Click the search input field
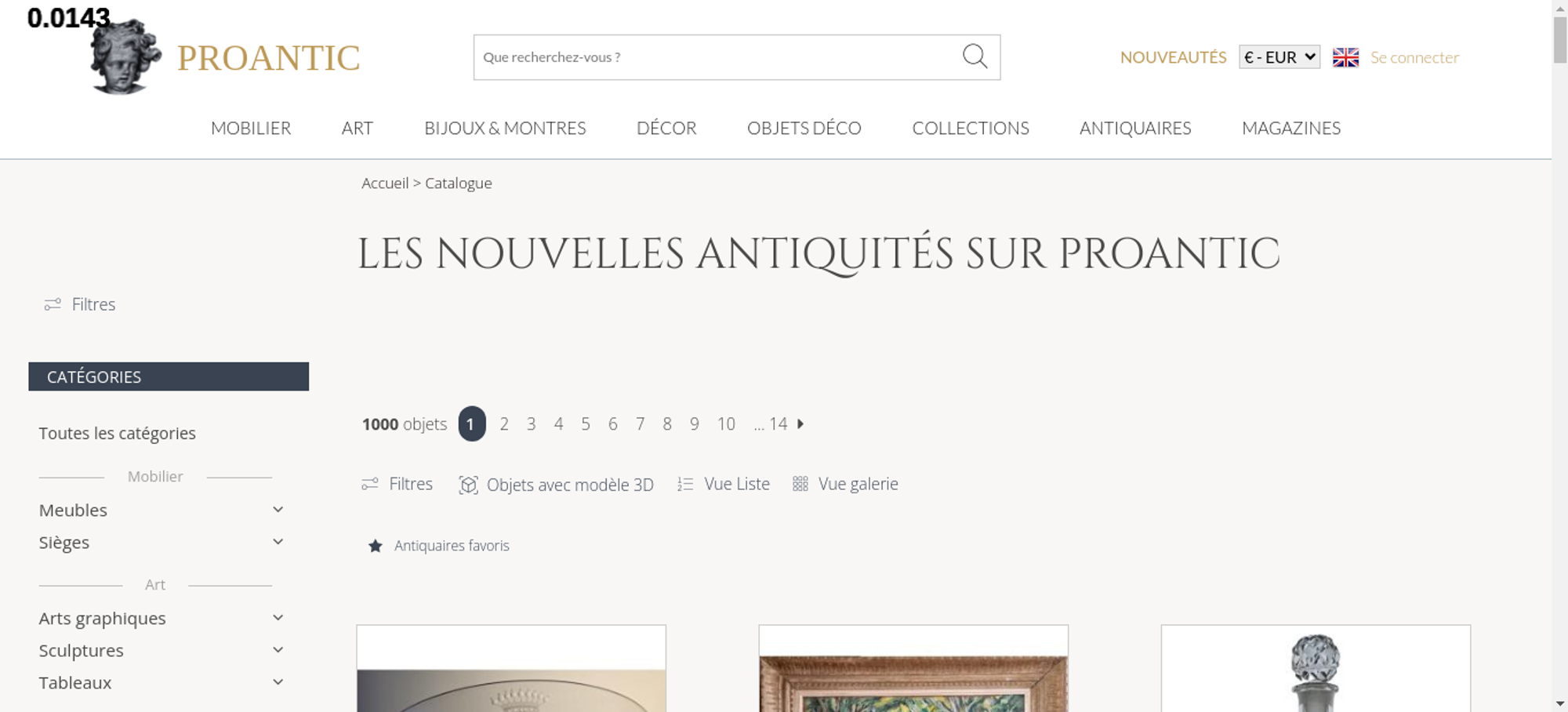1568x712 pixels. click(x=717, y=57)
